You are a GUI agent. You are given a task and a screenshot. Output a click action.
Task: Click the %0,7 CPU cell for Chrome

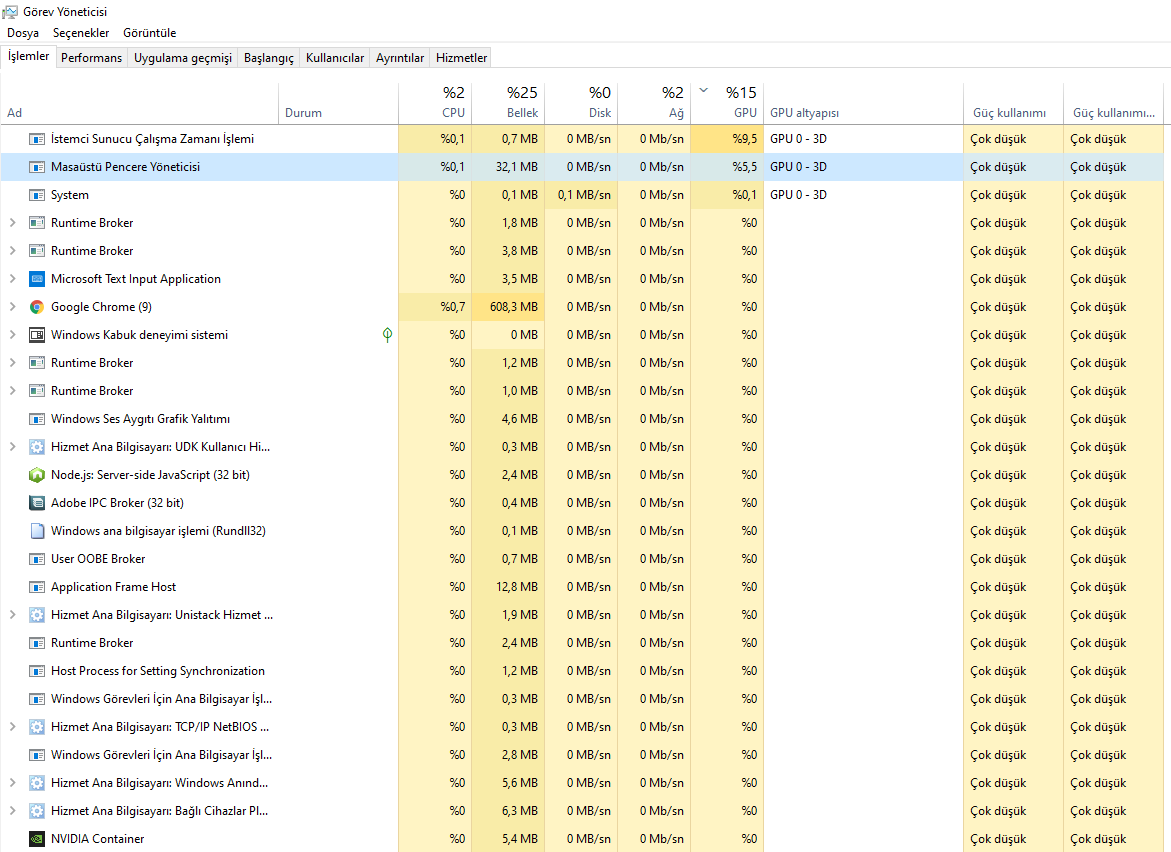(x=435, y=307)
